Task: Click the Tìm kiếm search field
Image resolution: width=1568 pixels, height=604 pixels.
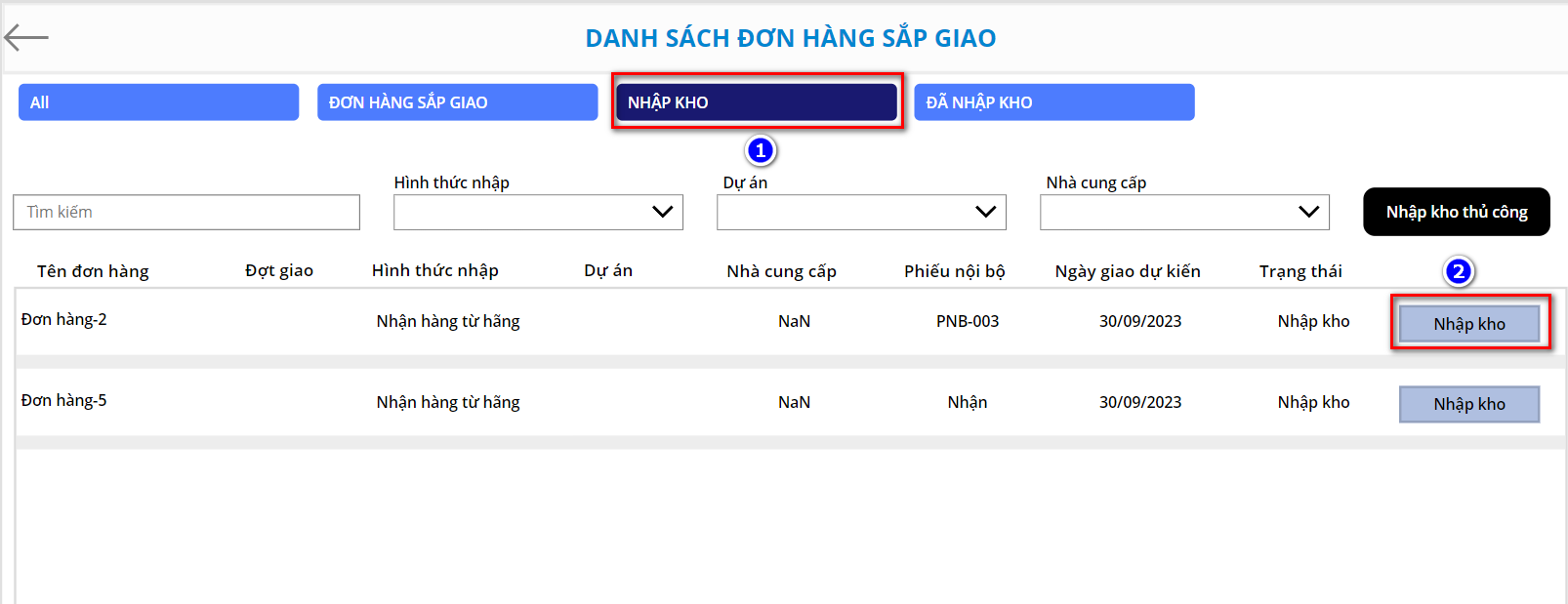Action: tap(186, 213)
